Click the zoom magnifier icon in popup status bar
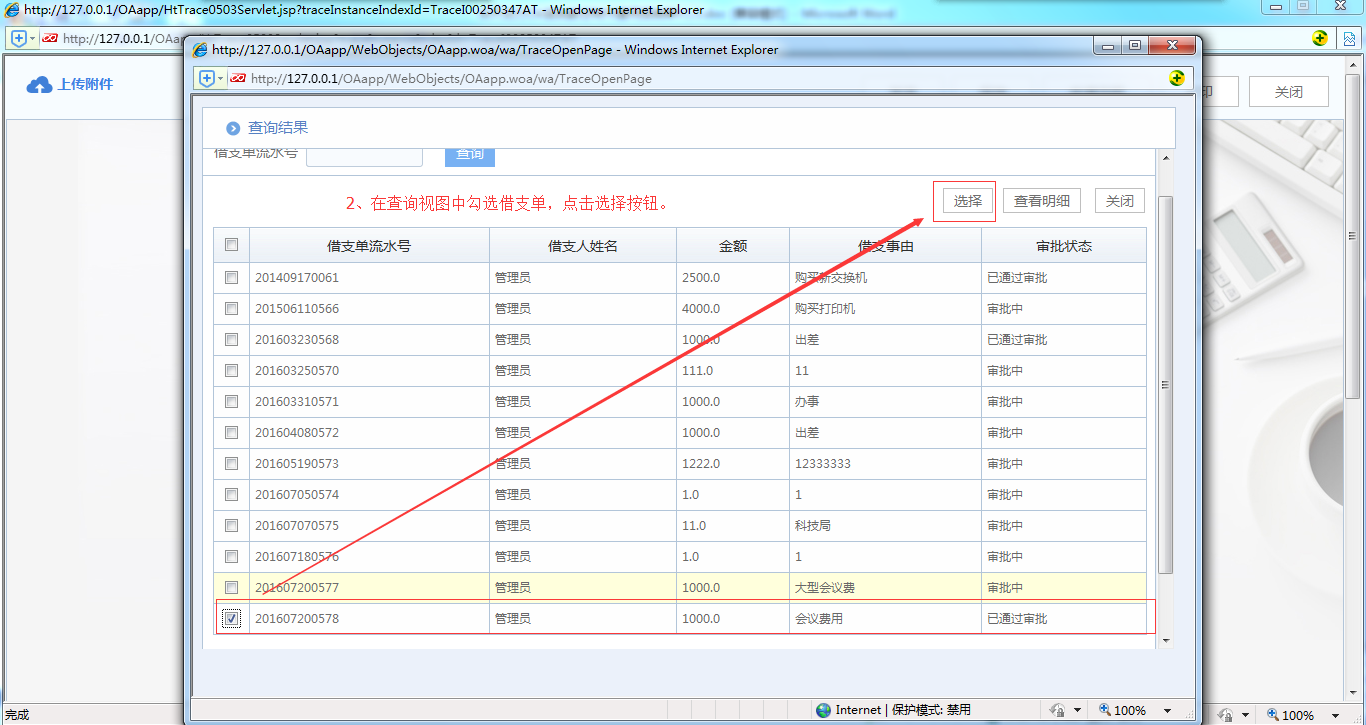The width and height of the screenshot is (1366, 725). (1103, 710)
